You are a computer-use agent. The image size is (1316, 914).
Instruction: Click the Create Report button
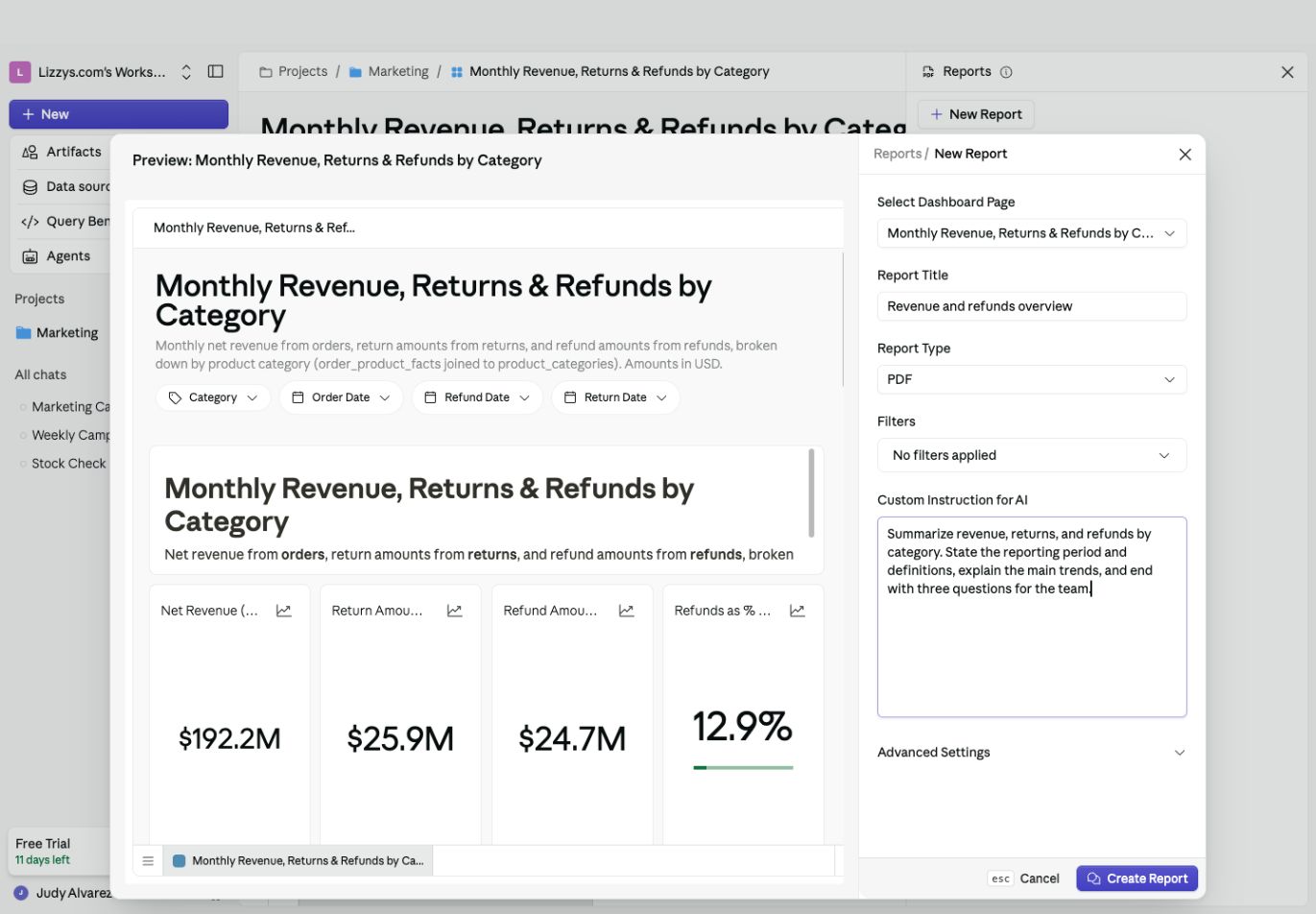pos(1137,878)
